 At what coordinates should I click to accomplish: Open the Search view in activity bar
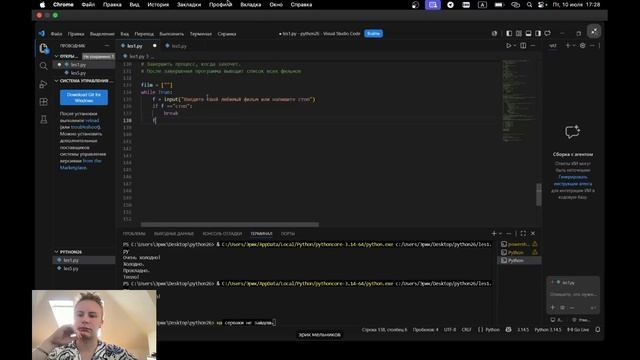coord(43,66)
